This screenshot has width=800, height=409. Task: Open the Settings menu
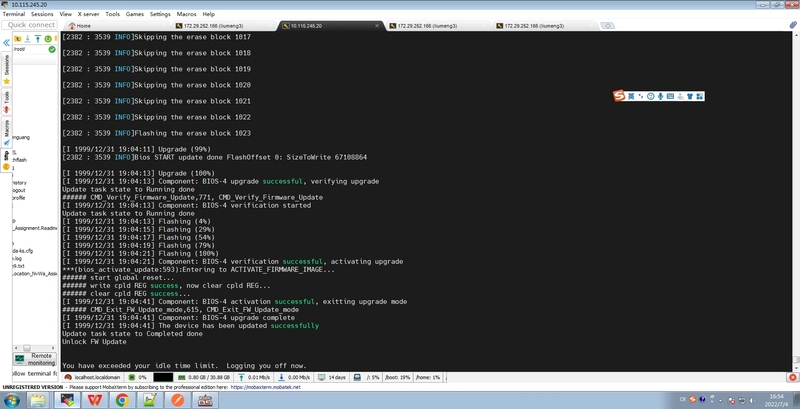pyautogui.click(x=160, y=14)
